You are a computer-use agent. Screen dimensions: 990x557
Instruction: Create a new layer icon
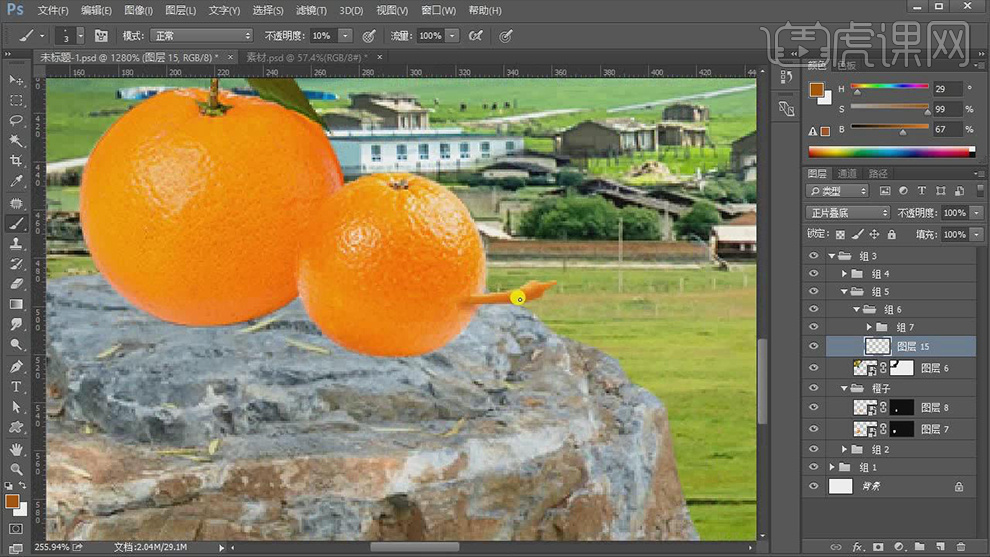point(940,546)
